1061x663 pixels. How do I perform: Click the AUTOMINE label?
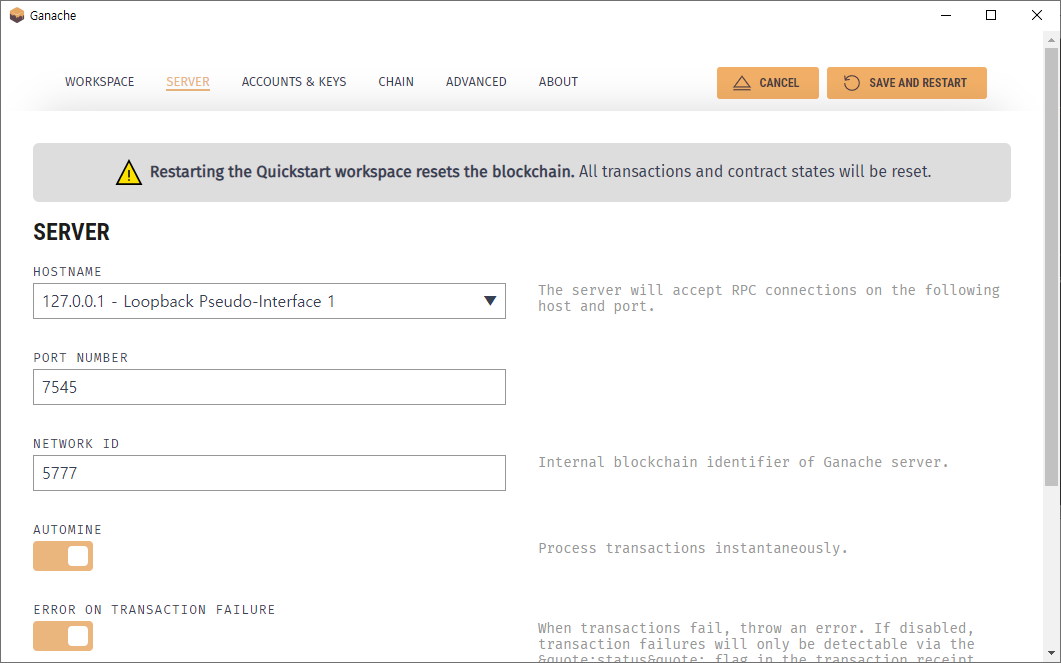point(68,530)
